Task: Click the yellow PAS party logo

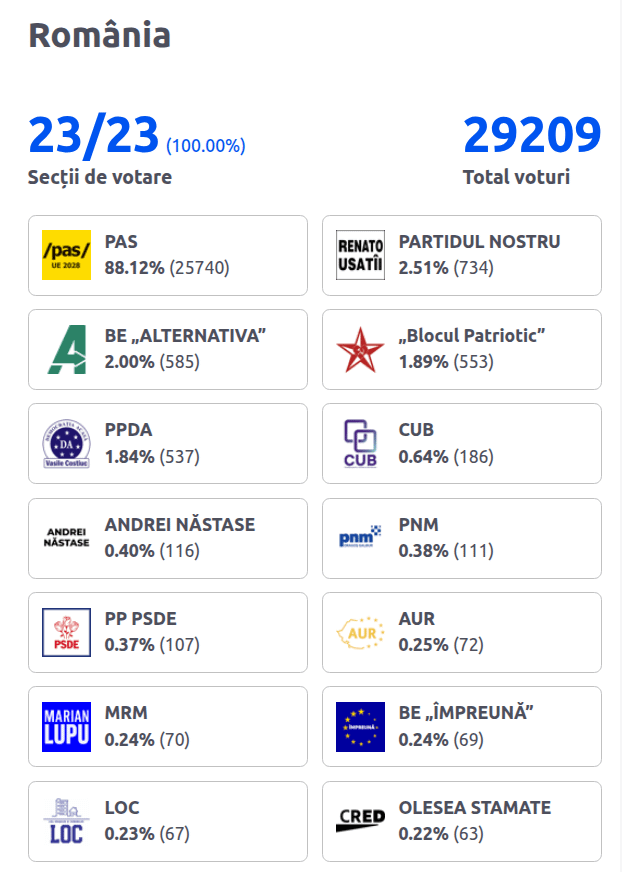Action: tap(66, 255)
